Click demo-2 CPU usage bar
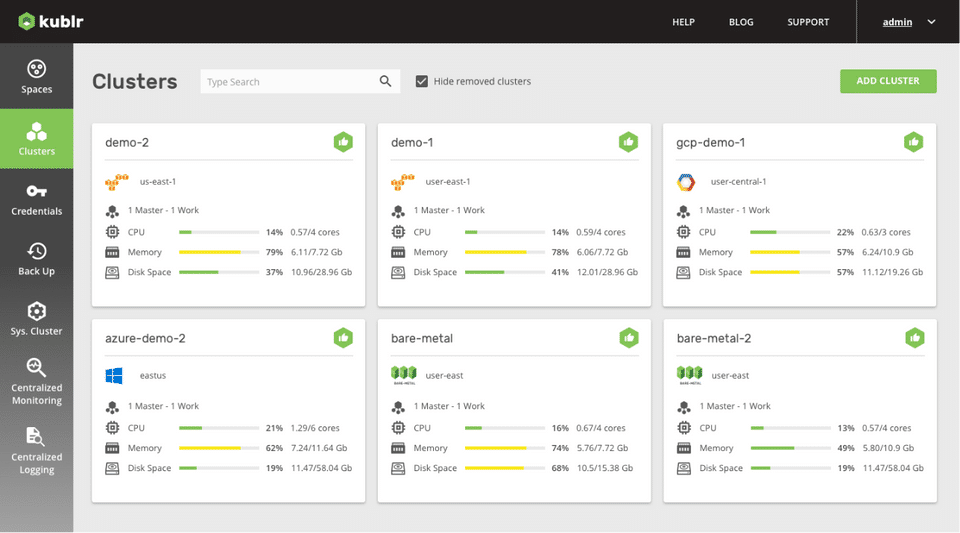The width and height of the screenshot is (960, 533). coord(219,233)
